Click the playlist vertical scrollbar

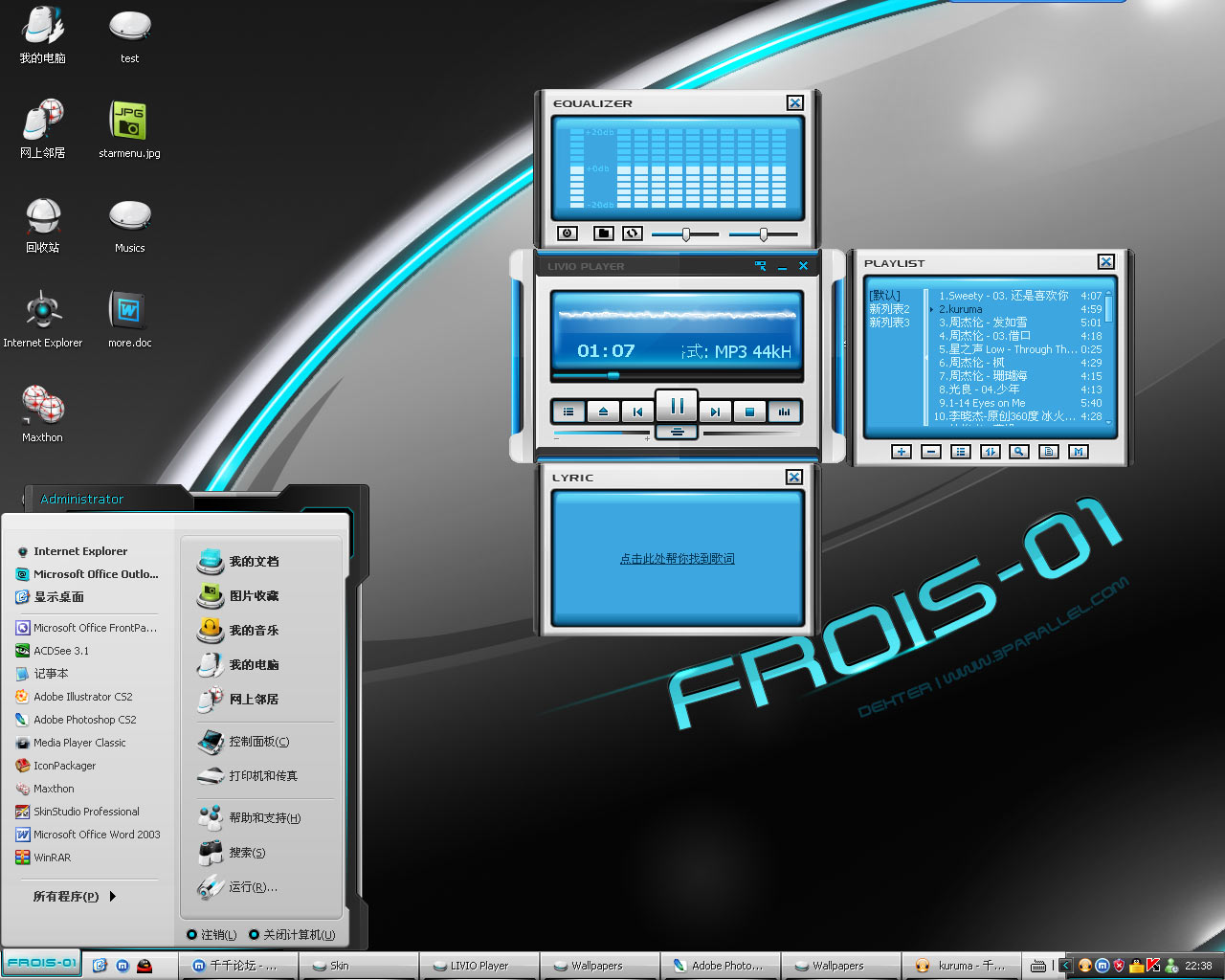point(1109,356)
